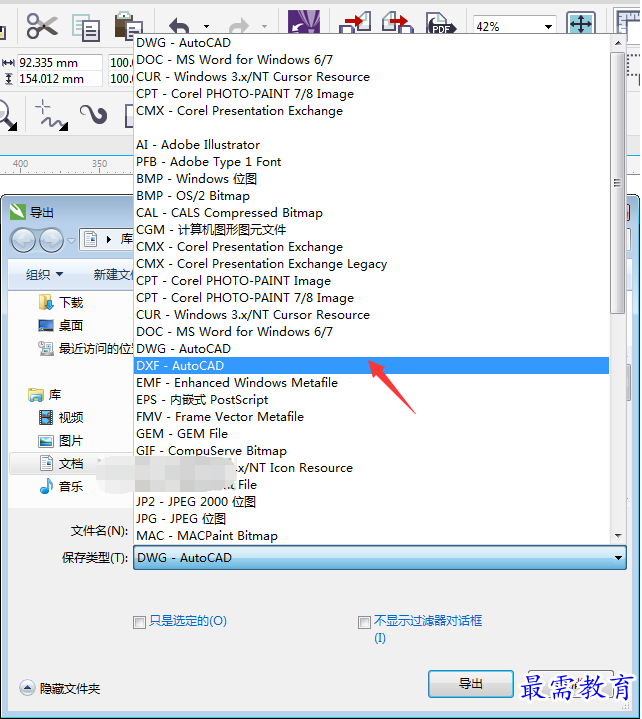642x719 pixels.
Task: Click the height field 154.012 mm
Action: (59, 79)
